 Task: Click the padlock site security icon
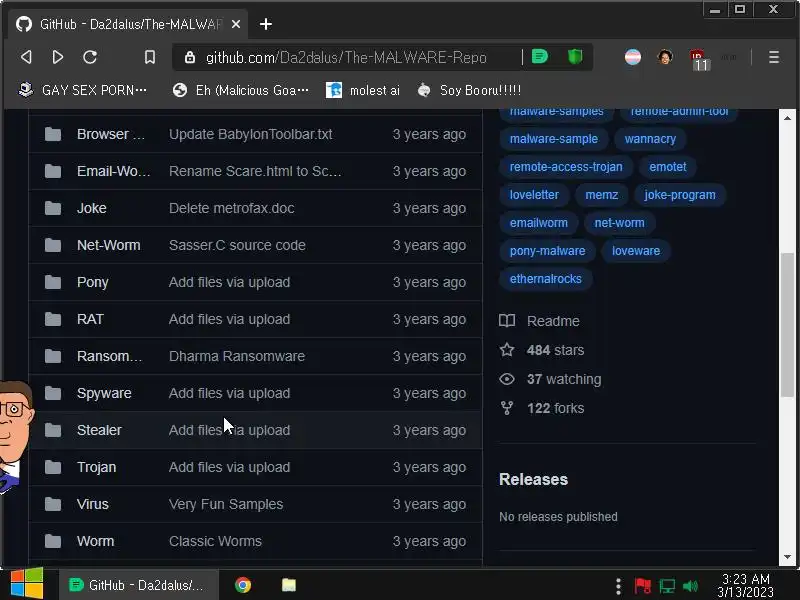[190, 57]
